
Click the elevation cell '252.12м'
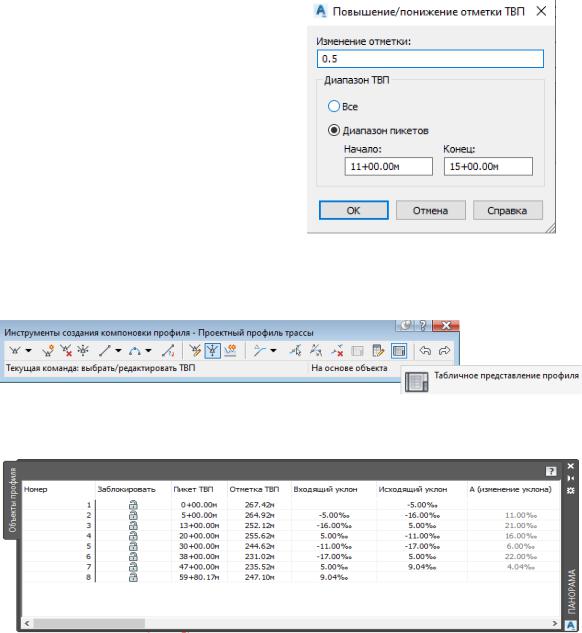(x=259, y=526)
